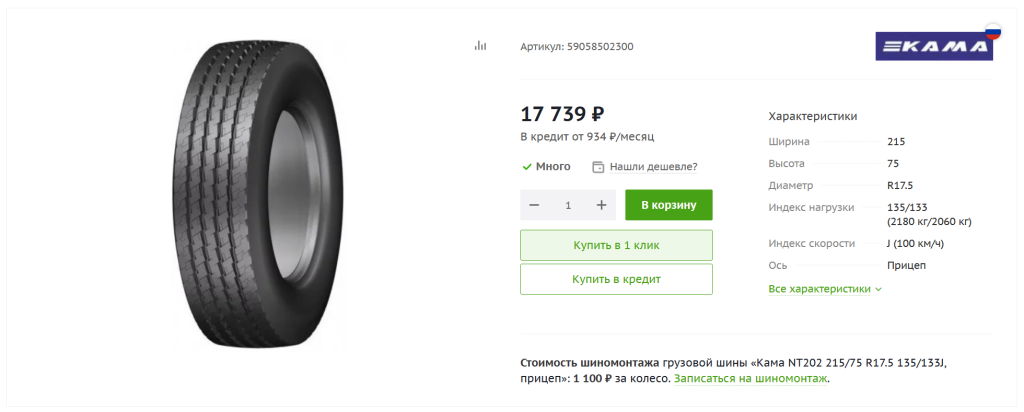Click the icon beside Нашли дешевле?
Screen dimensions: 1024x412
point(598,167)
